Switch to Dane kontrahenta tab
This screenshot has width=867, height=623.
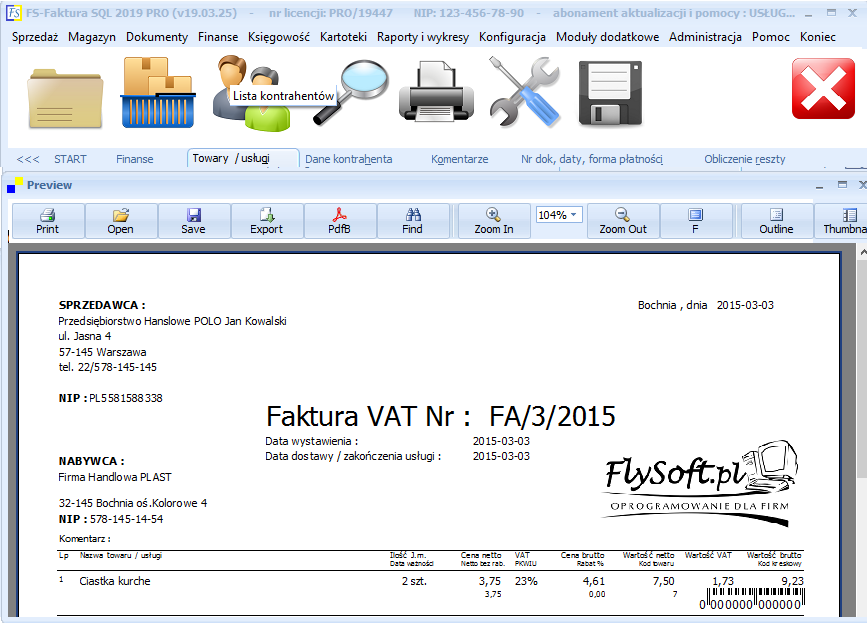pos(349,159)
